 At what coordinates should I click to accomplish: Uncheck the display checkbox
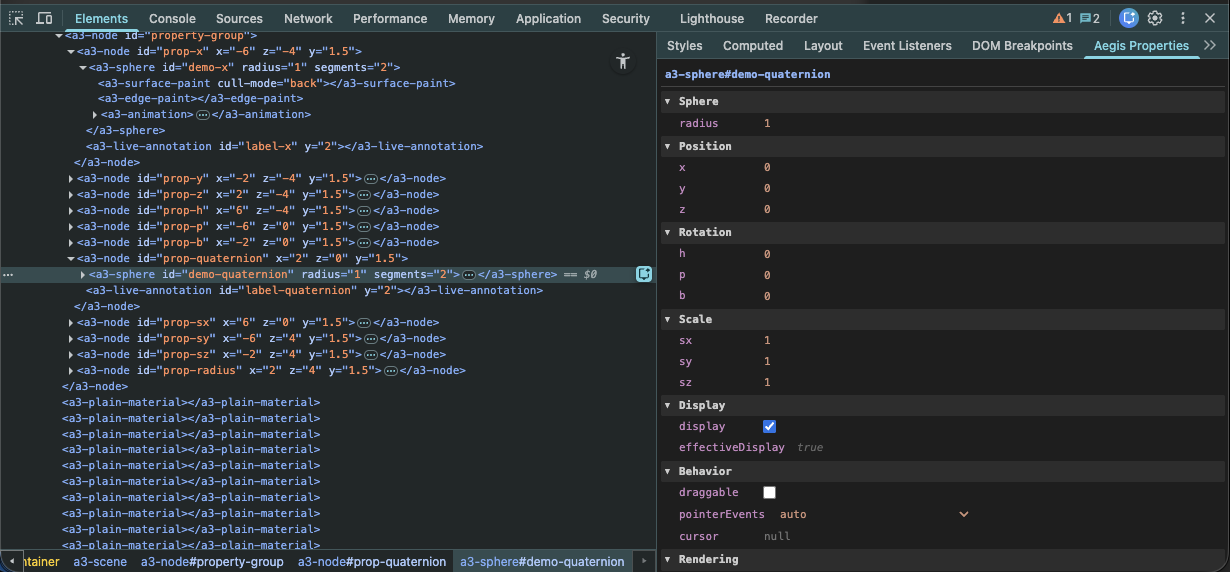pyautogui.click(x=769, y=426)
